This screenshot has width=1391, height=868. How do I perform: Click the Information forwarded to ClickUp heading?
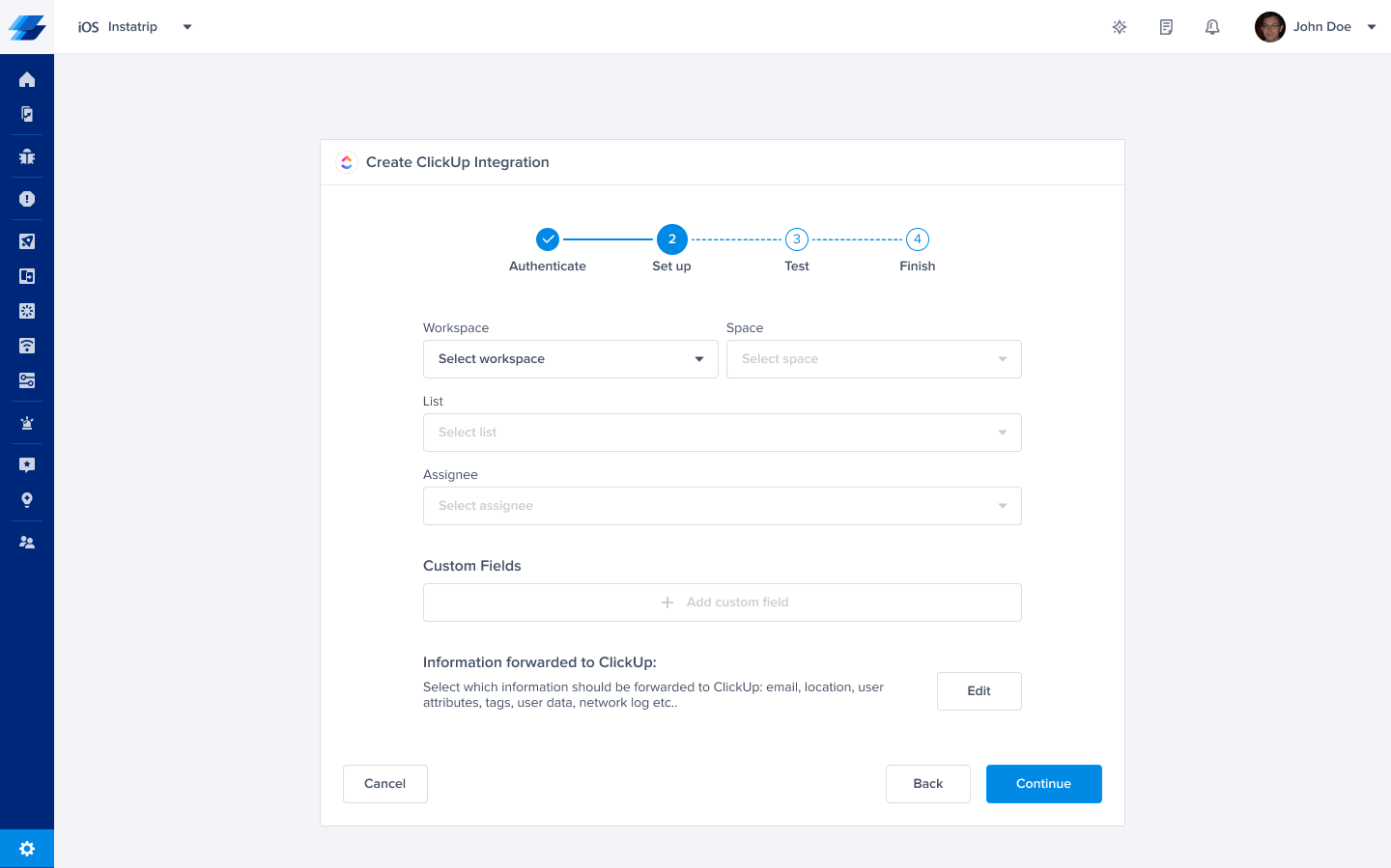(540, 662)
